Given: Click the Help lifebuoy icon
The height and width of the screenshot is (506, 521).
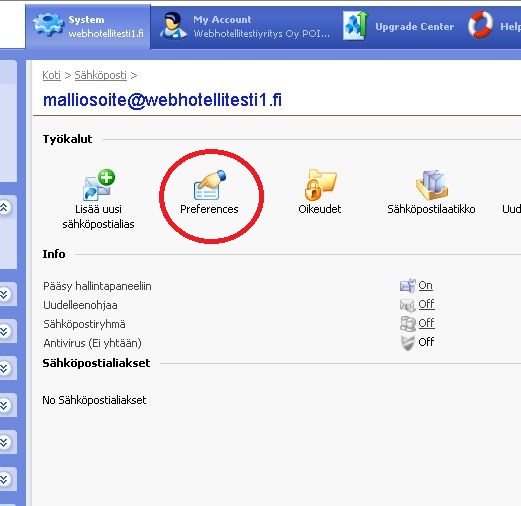Looking at the screenshot, I should click(x=480, y=25).
